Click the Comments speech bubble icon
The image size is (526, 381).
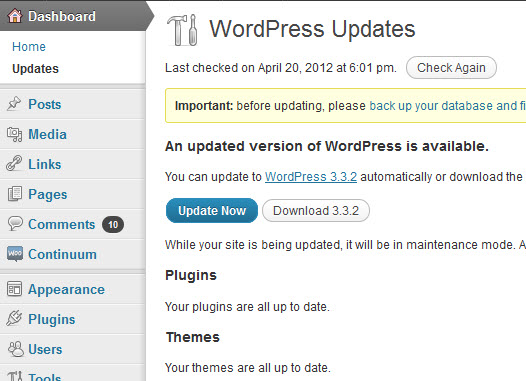point(15,223)
